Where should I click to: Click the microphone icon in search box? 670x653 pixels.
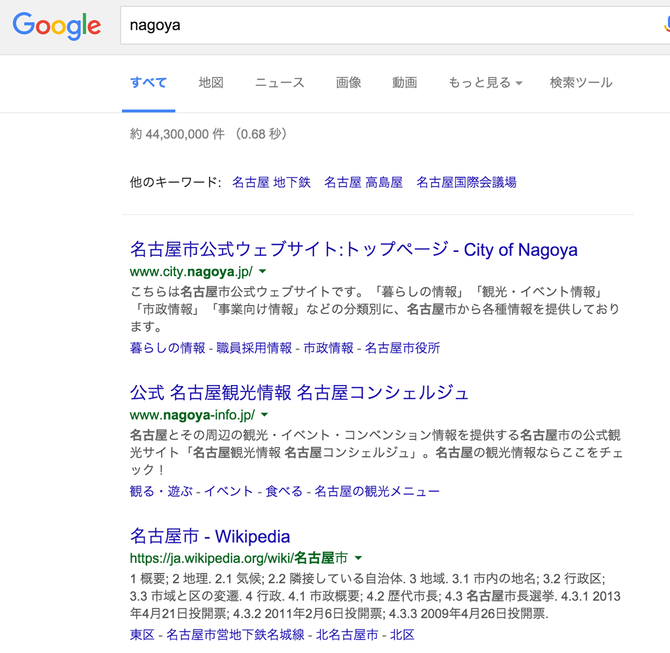point(665,26)
